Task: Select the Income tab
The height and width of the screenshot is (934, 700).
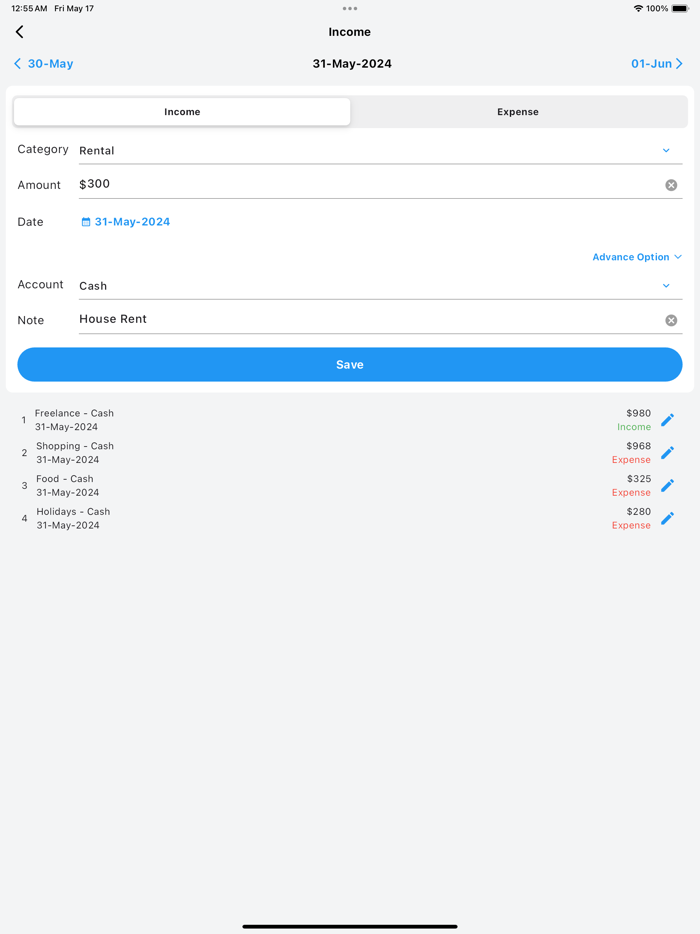Action: pos(181,111)
